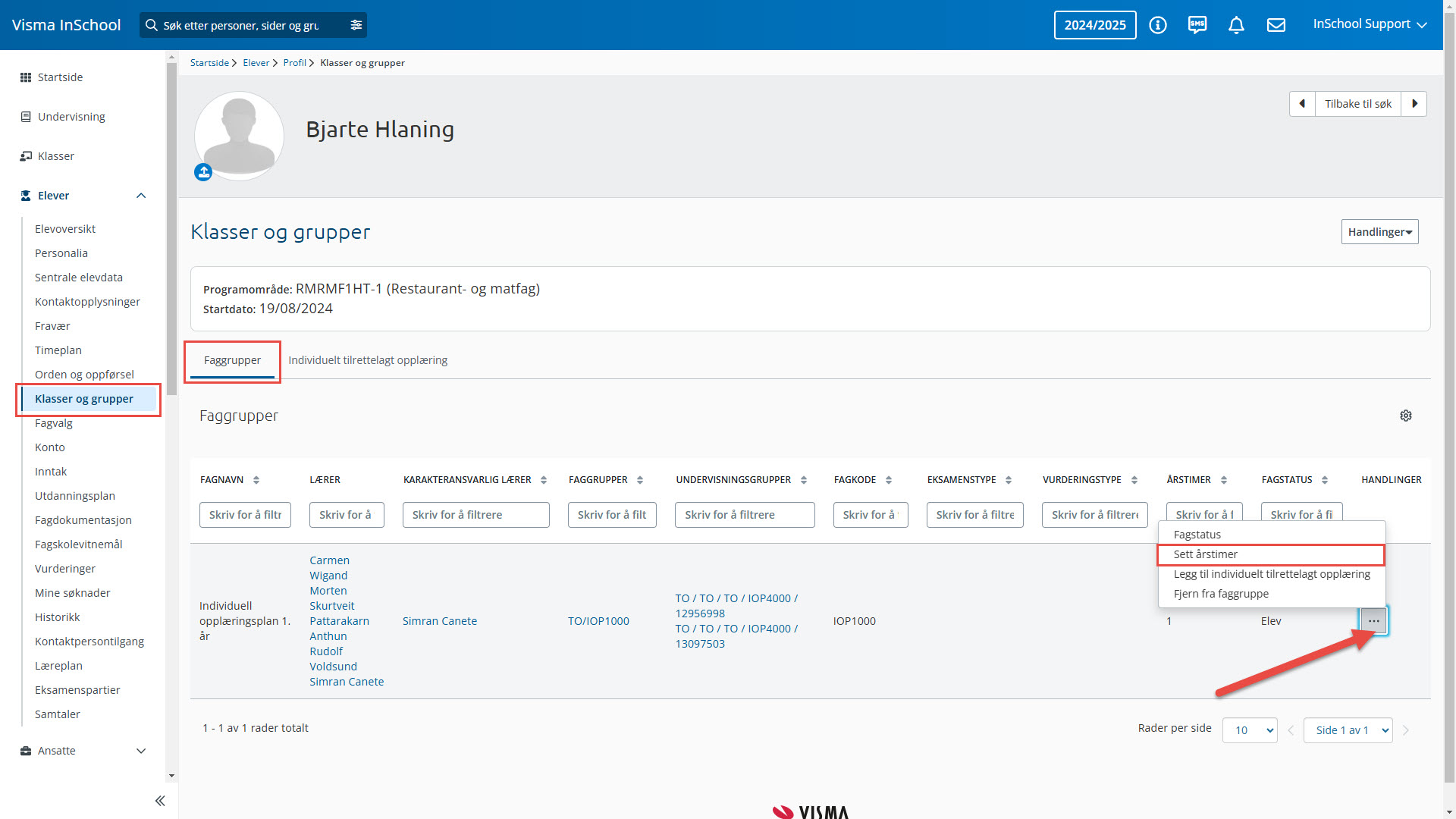
Task: Open the mail envelope icon
Action: pos(1276,25)
